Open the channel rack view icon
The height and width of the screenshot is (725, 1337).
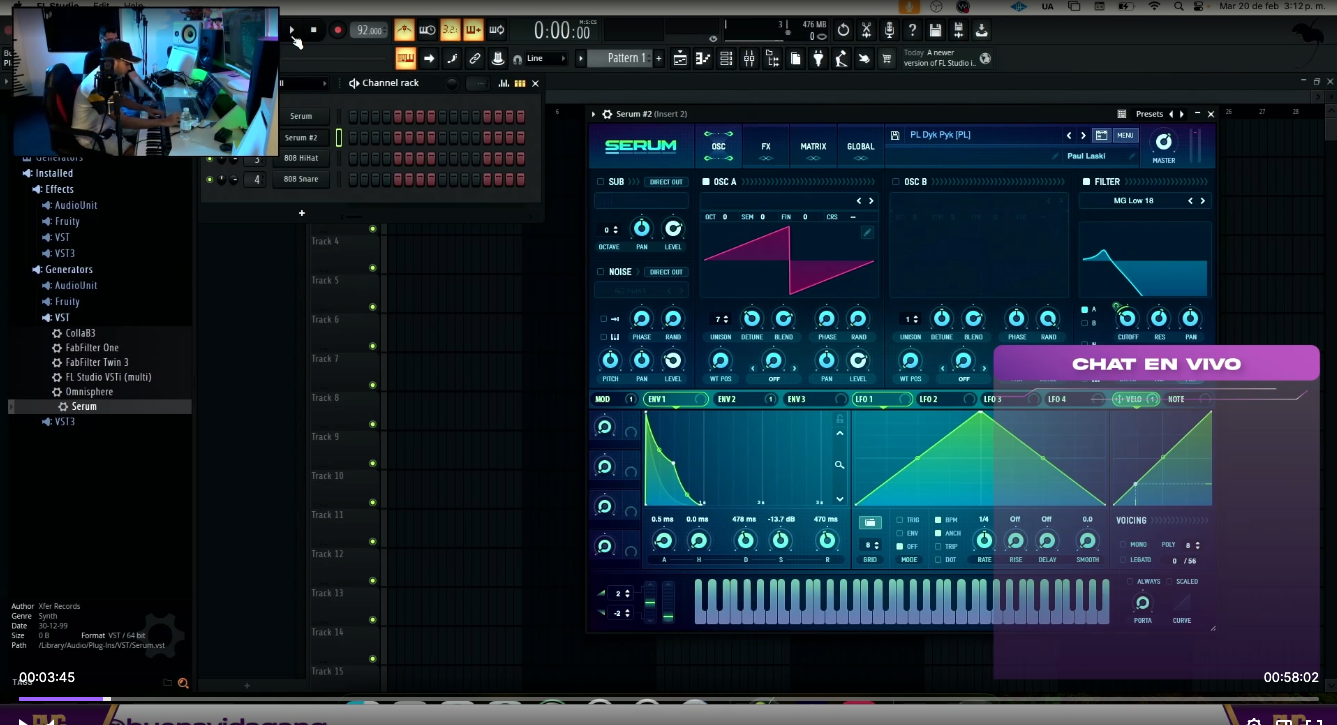click(x=726, y=59)
